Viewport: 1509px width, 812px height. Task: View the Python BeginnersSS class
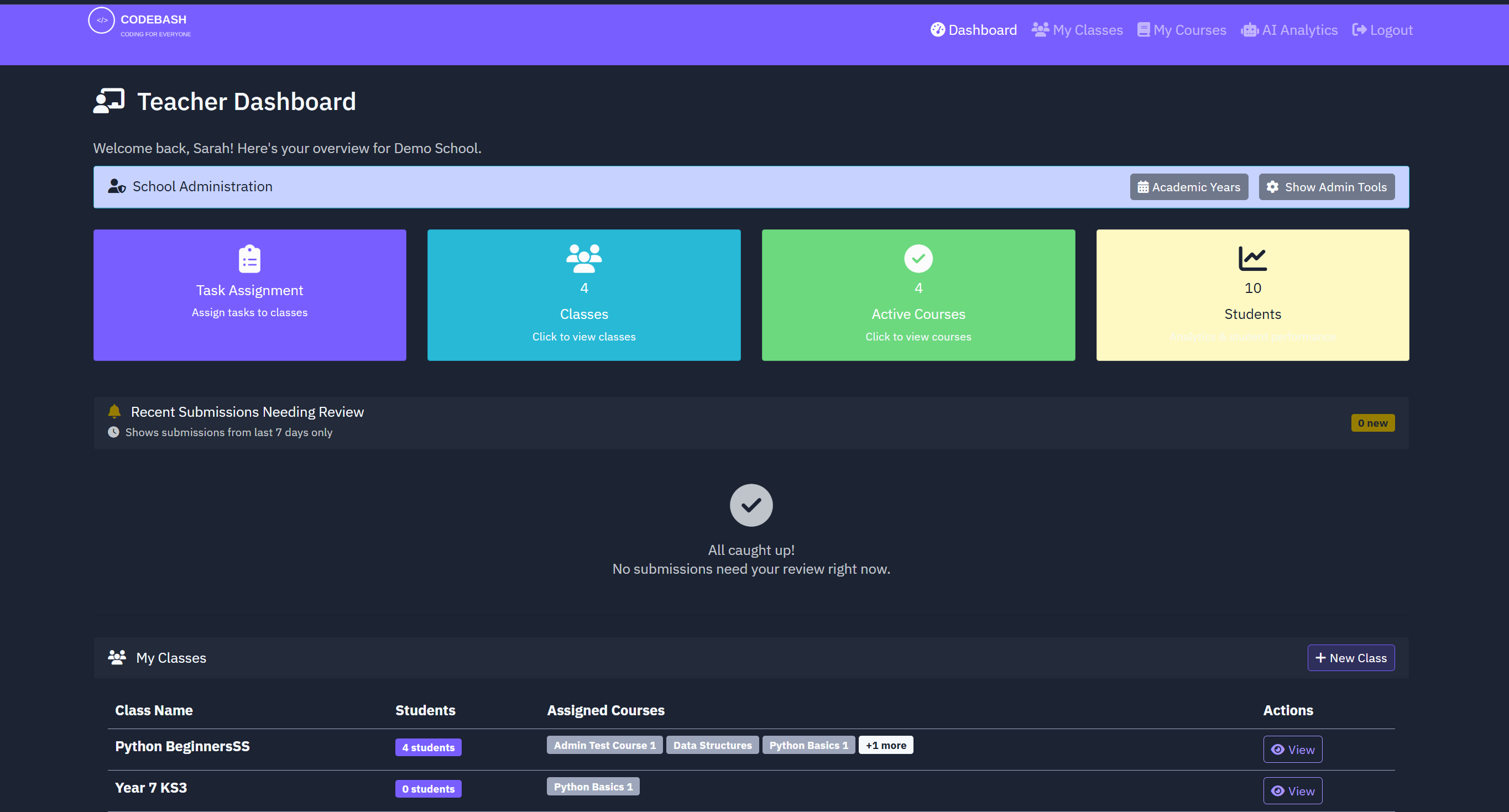pyautogui.click(x=1292, y=750)
